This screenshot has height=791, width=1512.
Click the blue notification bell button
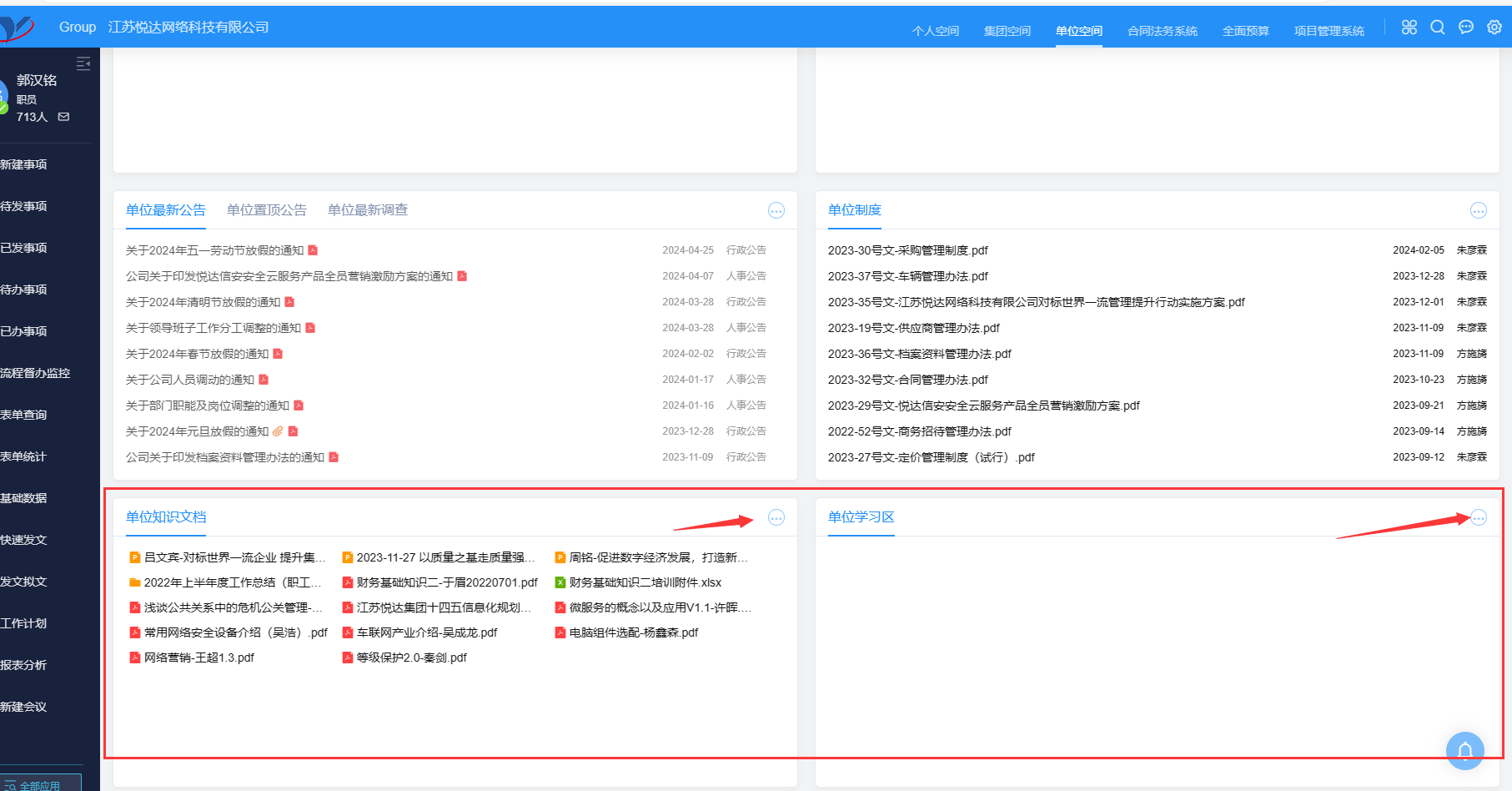click(1464, 751)
